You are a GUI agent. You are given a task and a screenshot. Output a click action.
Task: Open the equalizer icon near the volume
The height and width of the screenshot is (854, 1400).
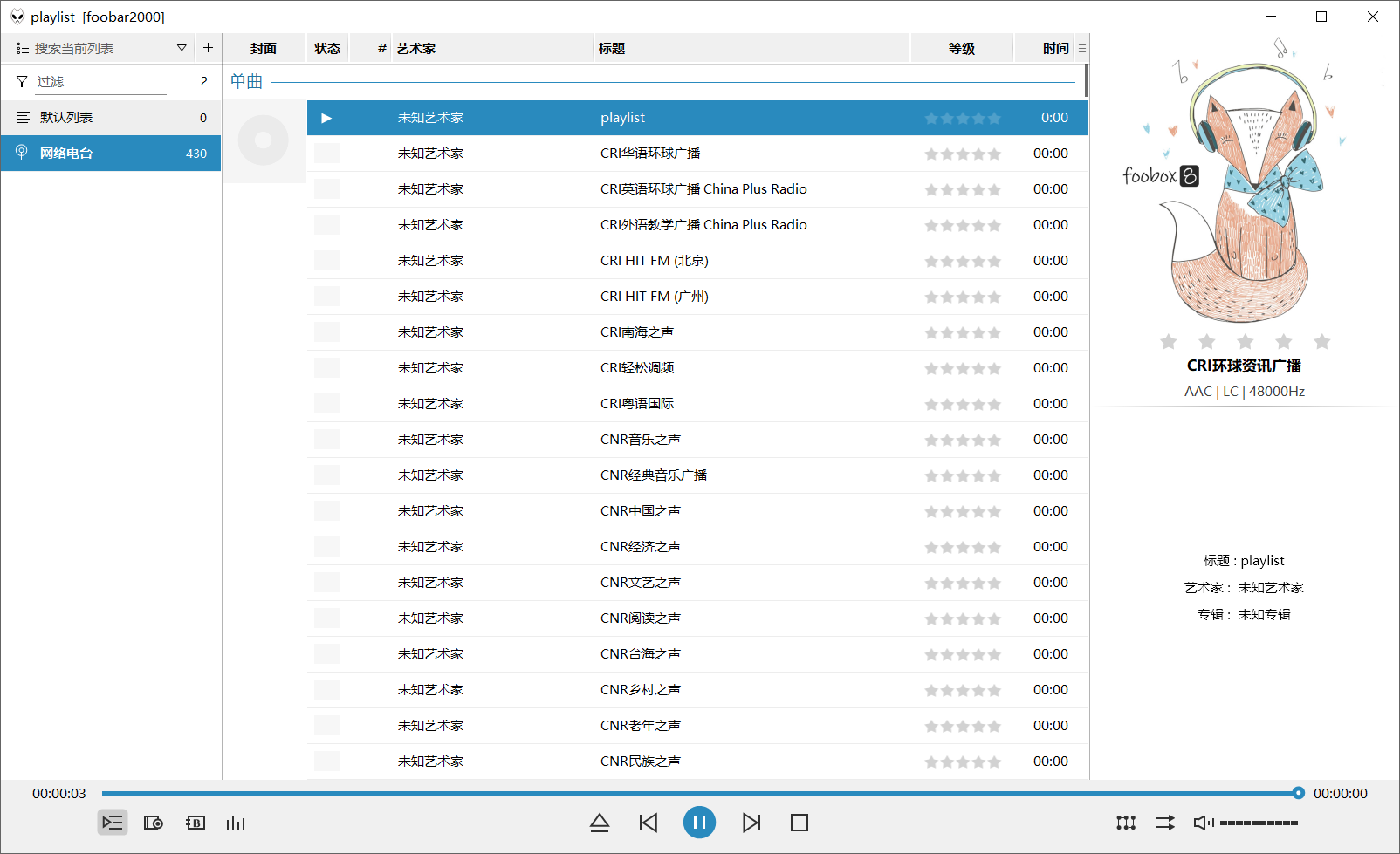coord(1125,822)
